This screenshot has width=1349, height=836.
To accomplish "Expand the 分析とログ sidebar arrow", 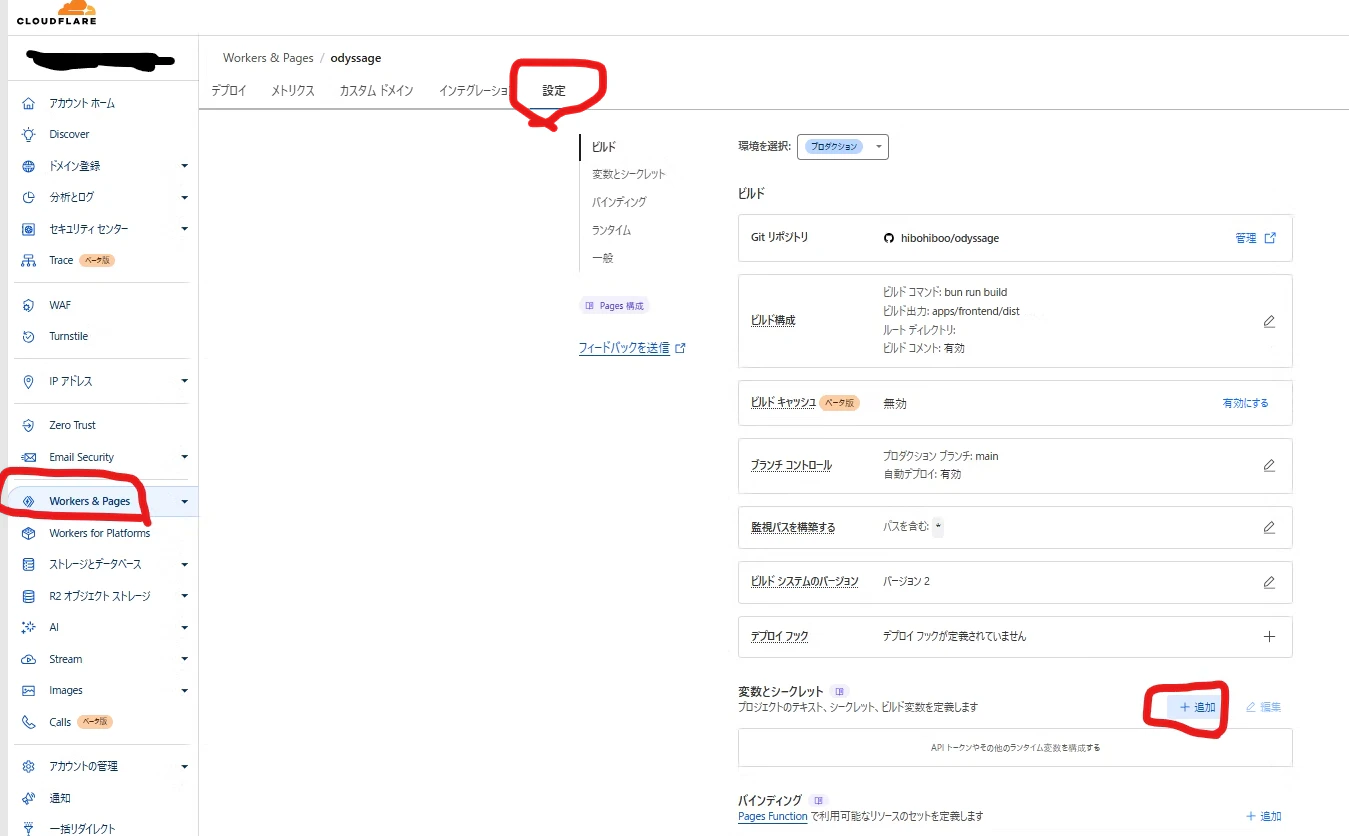I will point(184,197).
